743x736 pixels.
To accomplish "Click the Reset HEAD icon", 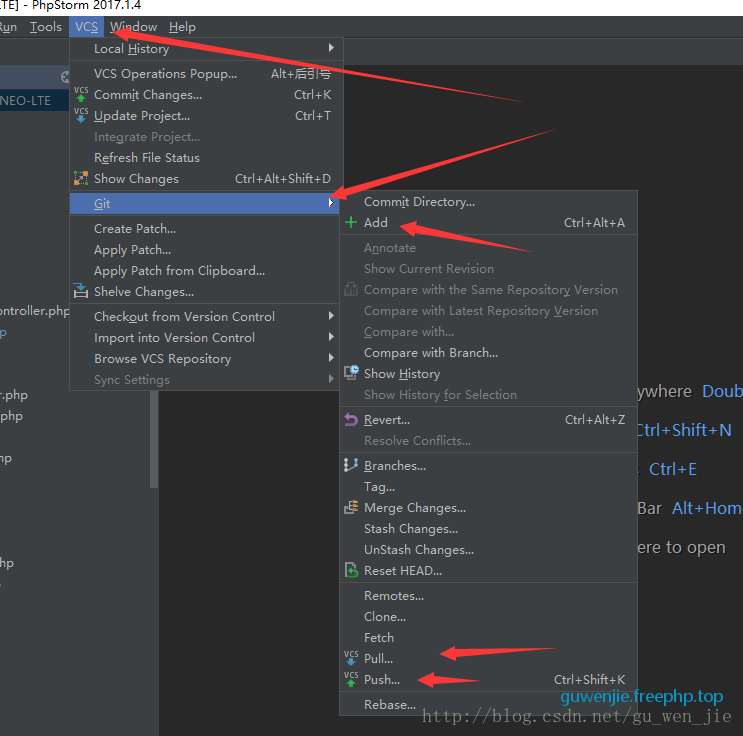I will pyautogui.click(x=351, y=571).
